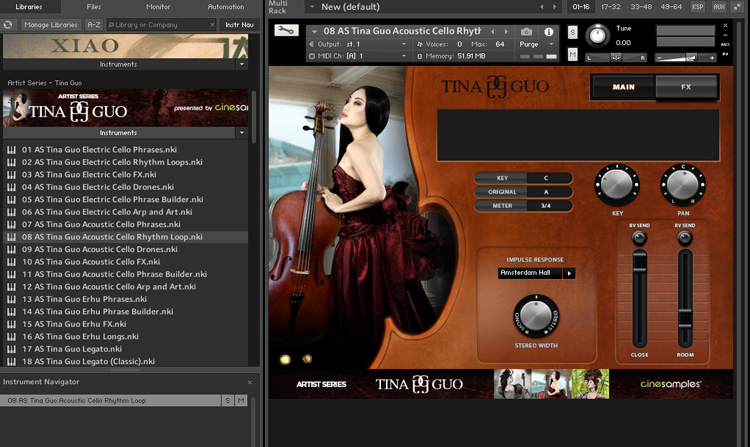Open instrument edit mode with the wrench icon
The height and width of the screenshot is (447, 750).
pos(286,31)
